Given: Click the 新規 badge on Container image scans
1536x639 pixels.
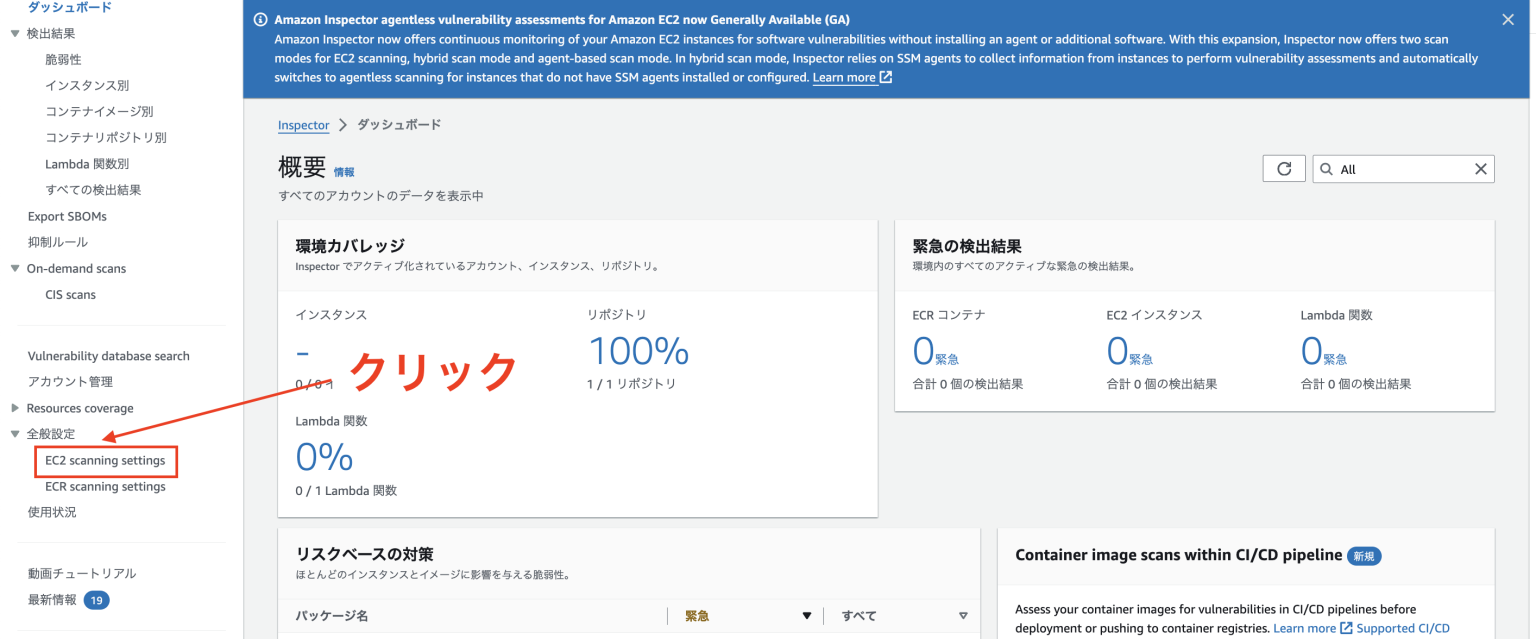Looking at the screenshot, I should (1364, 556).
